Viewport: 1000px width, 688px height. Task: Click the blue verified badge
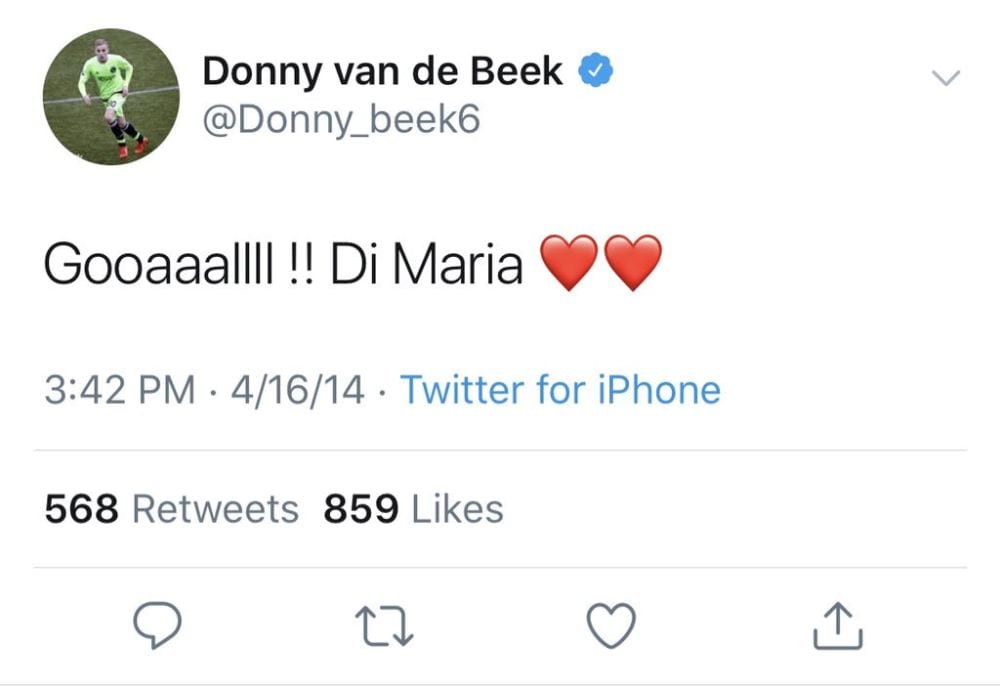point(597,71)
